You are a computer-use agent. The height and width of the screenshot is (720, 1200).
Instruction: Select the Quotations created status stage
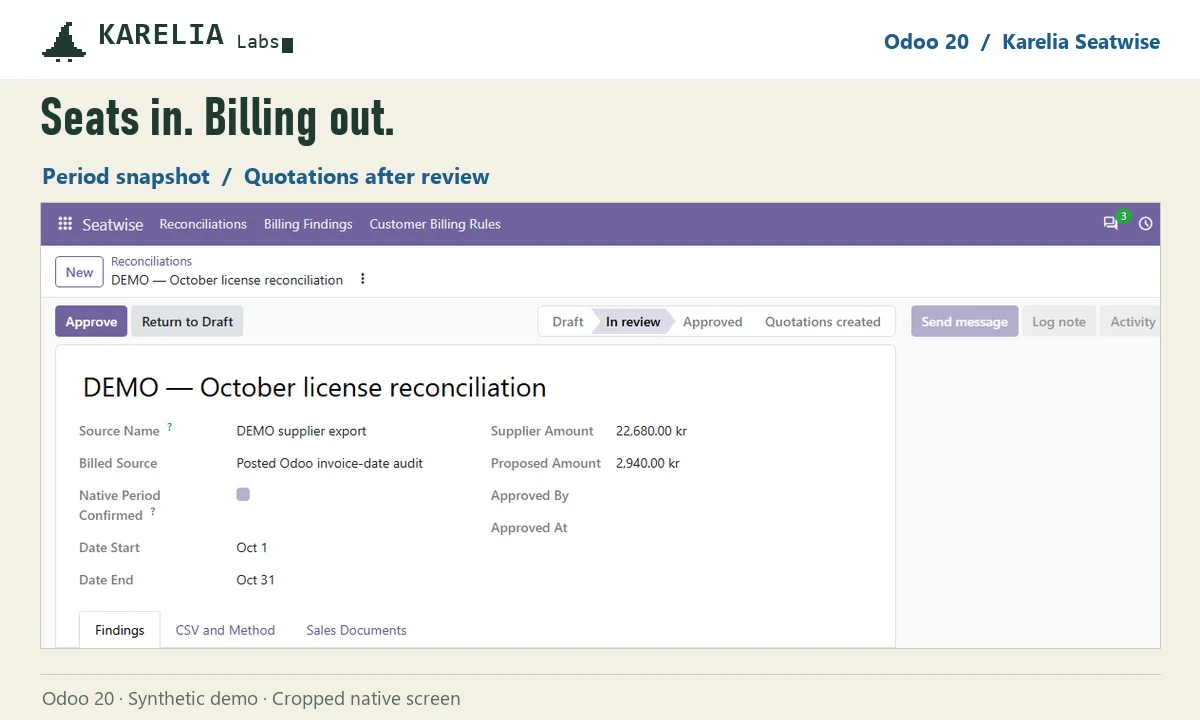point(823,321)
